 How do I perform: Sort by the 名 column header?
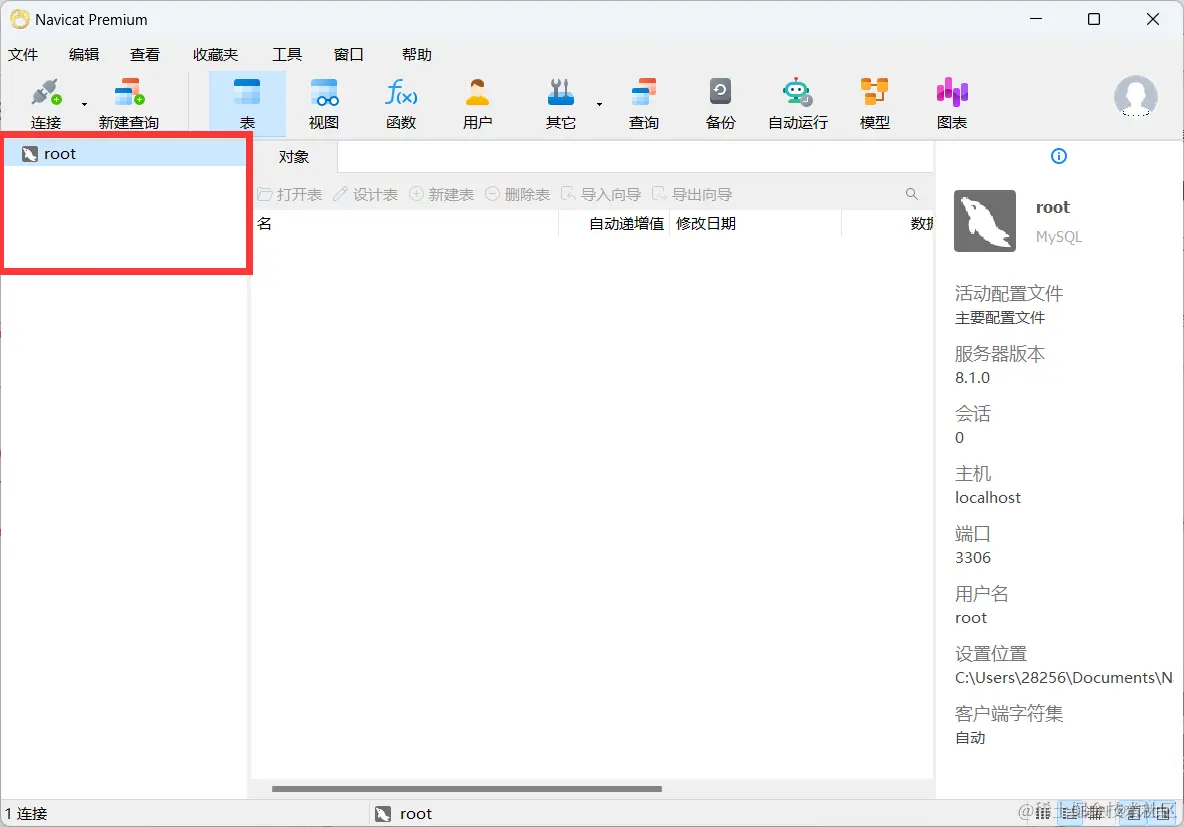406,224
